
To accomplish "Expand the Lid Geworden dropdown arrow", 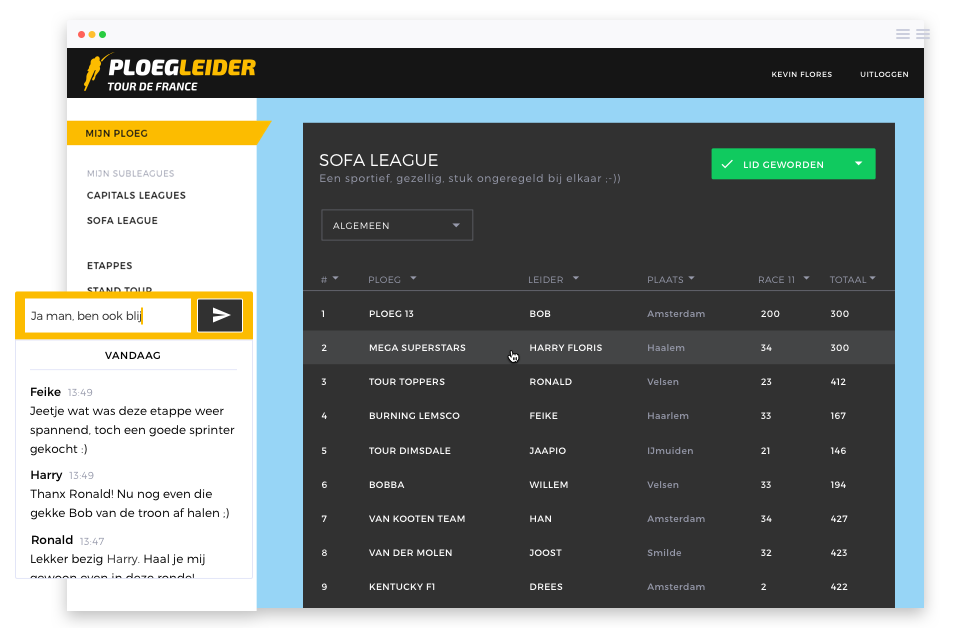I will 858,164.
